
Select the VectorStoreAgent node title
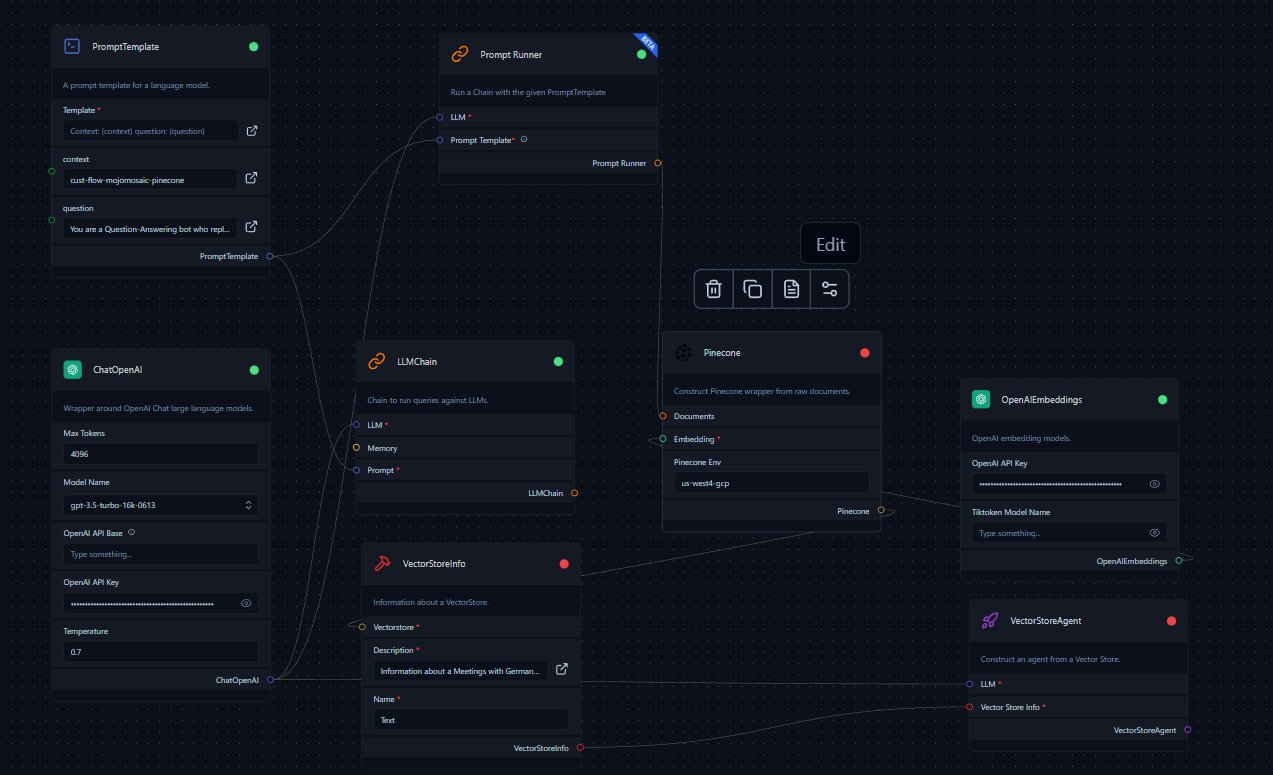click(1046, 621)
